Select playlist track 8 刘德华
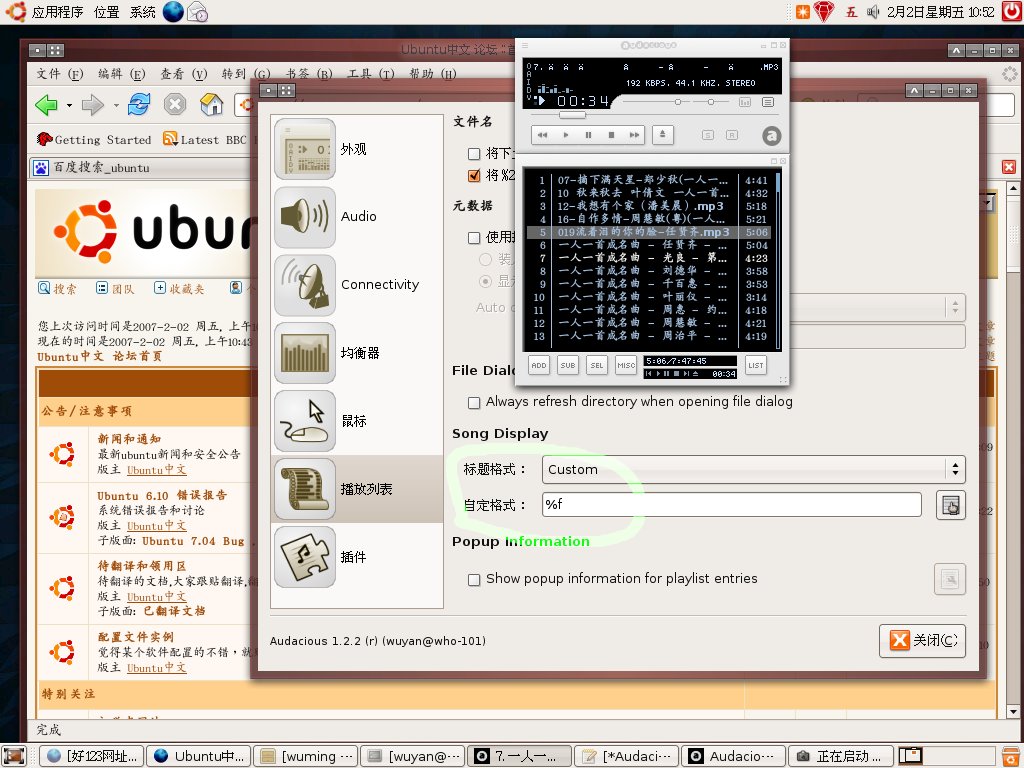1024x768 pixels. point(650,271)
